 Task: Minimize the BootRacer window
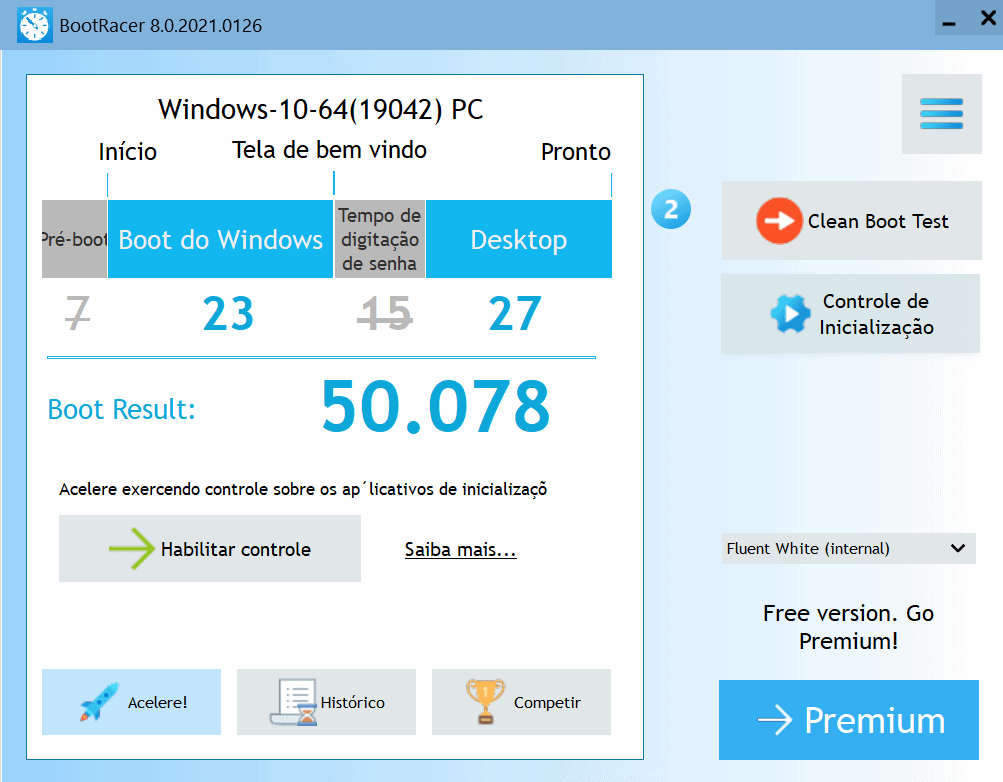click(x=949, y=23)
